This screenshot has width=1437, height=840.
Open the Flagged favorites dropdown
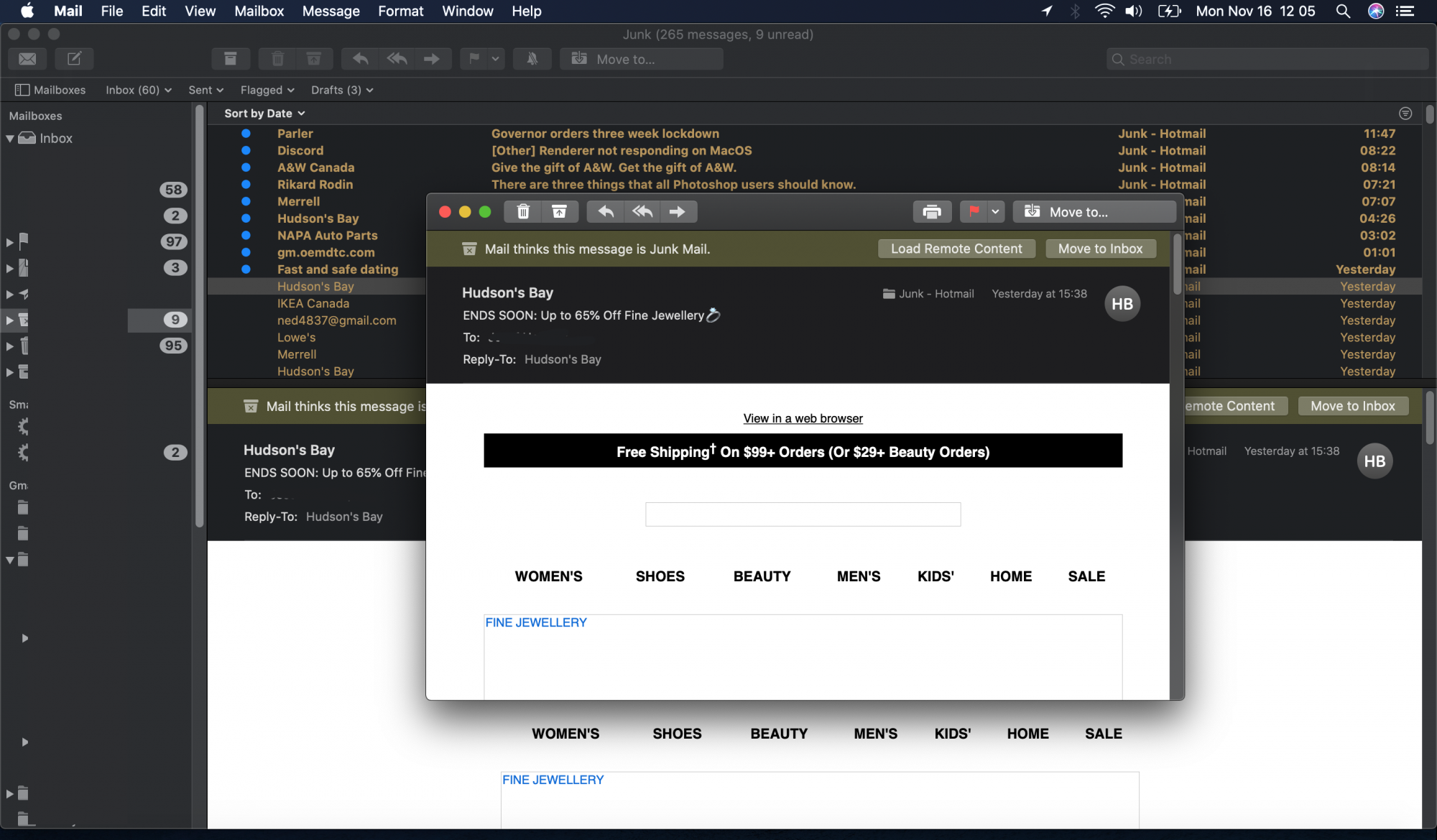pos(267,90)
